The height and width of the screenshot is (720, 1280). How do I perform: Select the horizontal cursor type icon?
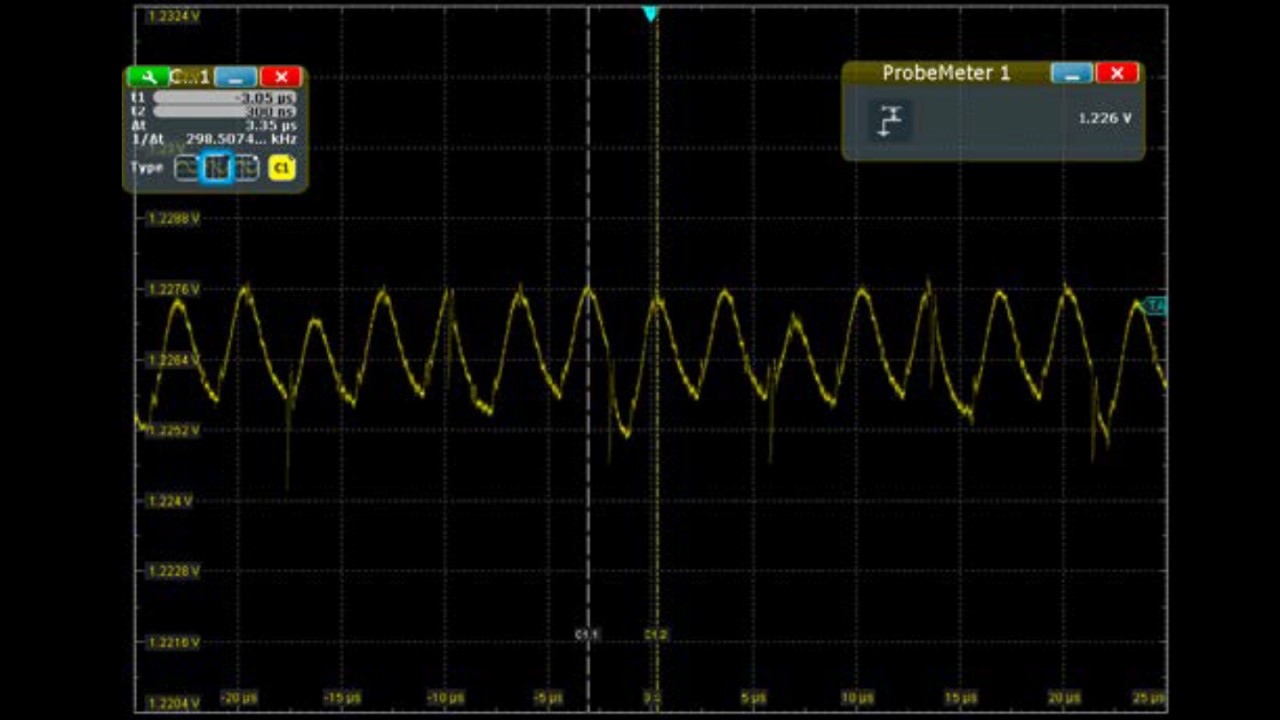tap(187, 168)
